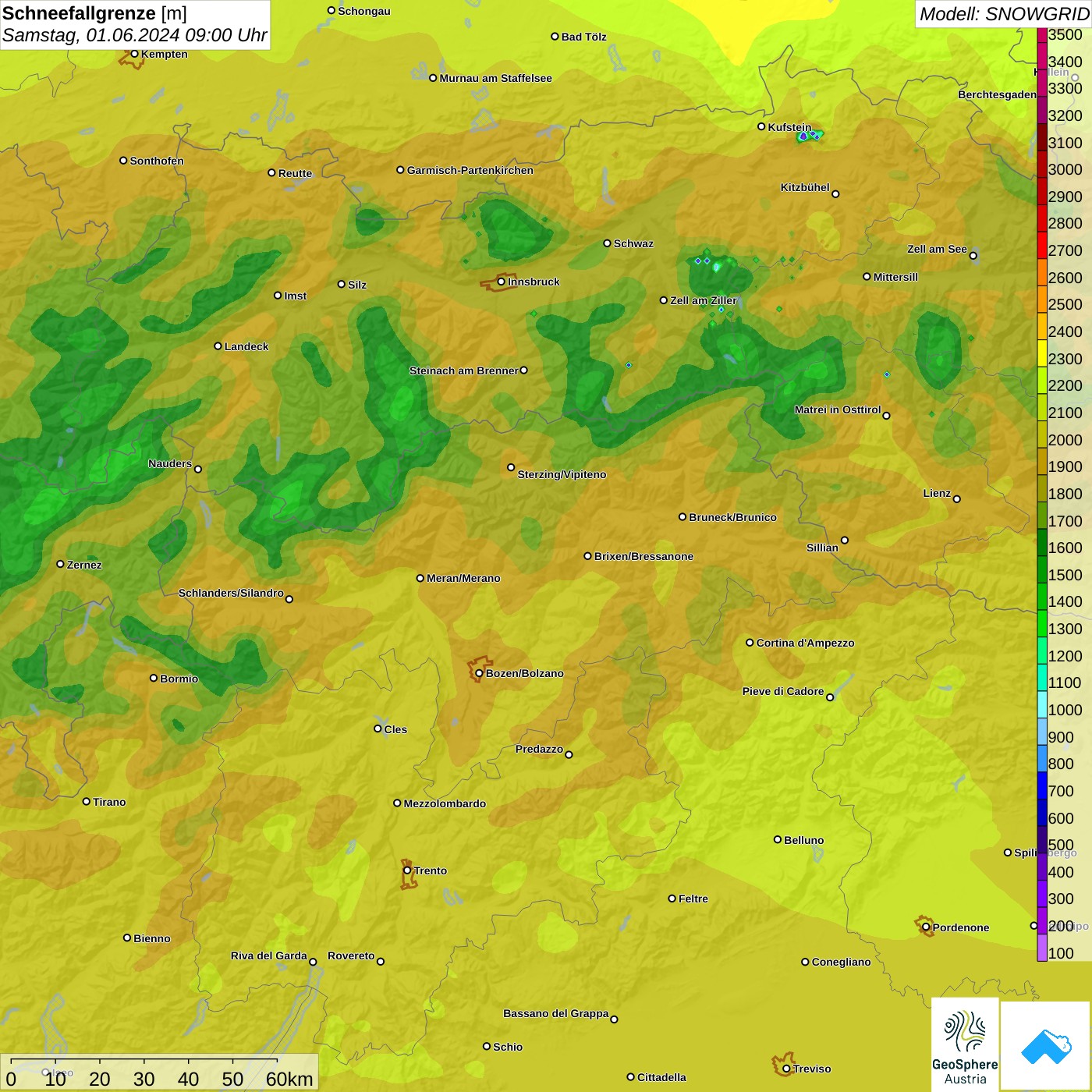1092x1092 pixels.
Task: Click the light cyan legend color swatch
Action: [x=1042, y=704]
